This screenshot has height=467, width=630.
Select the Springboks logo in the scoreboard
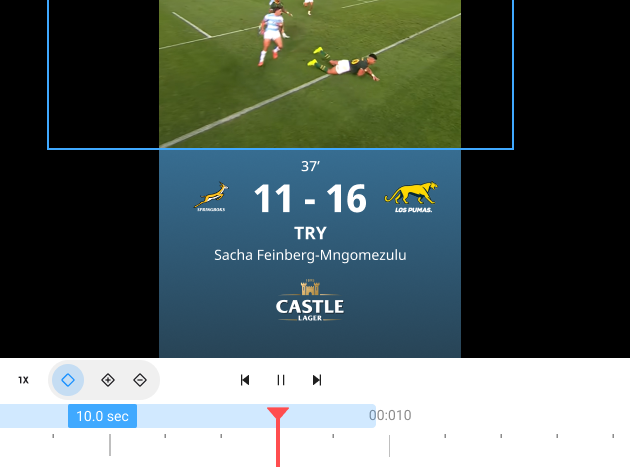[x=211, y=197]
